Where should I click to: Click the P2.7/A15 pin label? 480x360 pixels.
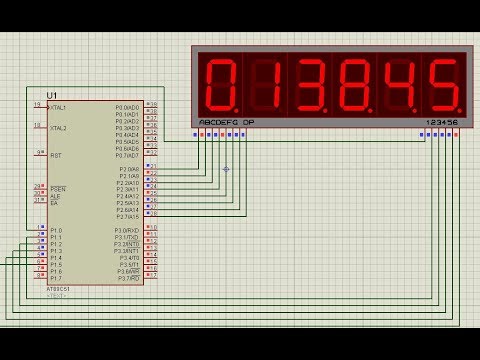pos(128,217)
